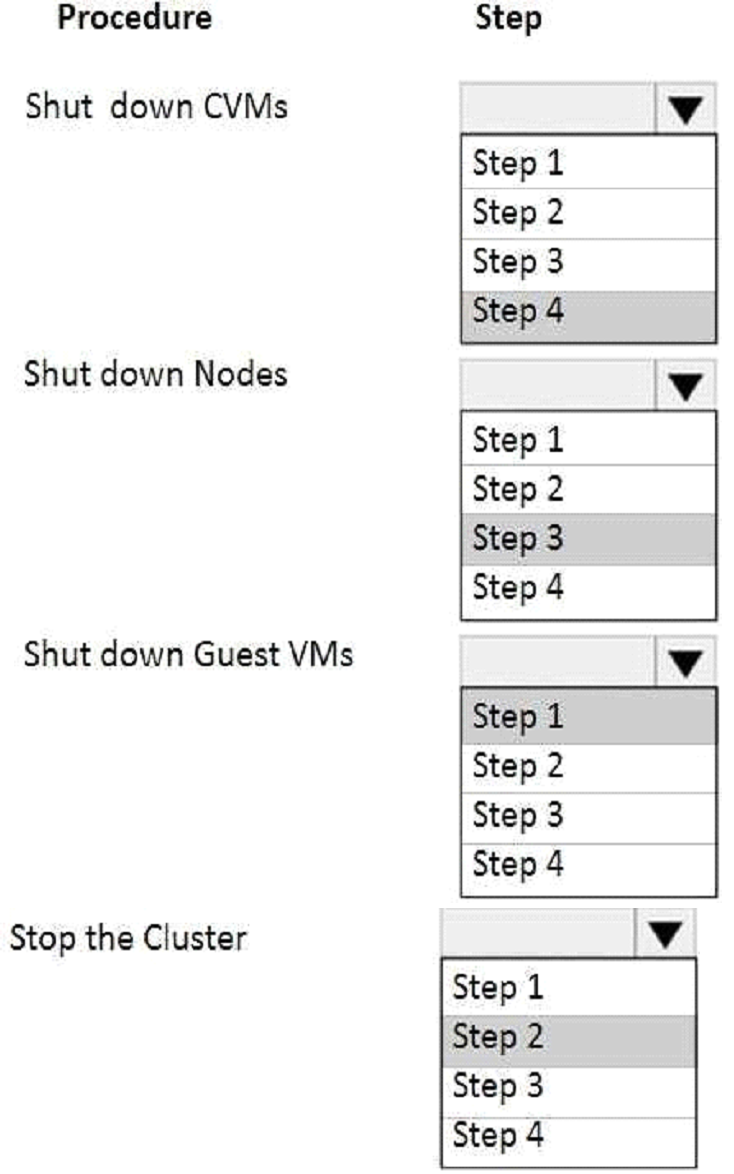
Task: Pick Step 4 under Shut down Nodes
Action: (x=588, y=588)
